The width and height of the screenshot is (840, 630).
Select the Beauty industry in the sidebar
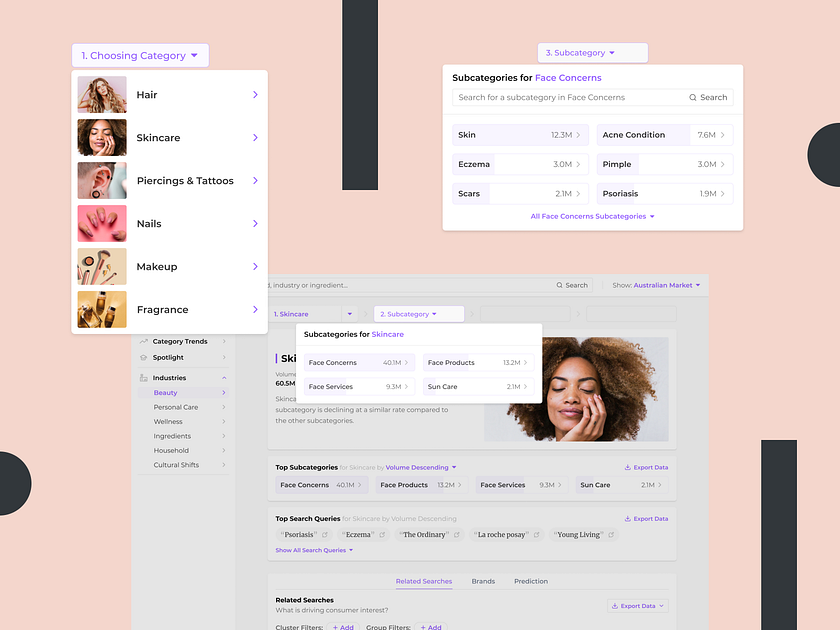pyautogui.click(x=166, y=392)
